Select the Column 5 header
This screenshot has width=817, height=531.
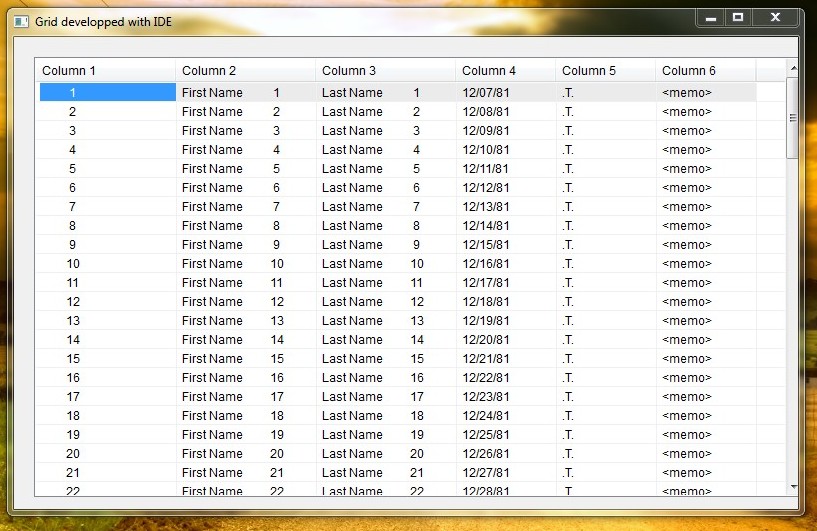[x=605, y=71]
